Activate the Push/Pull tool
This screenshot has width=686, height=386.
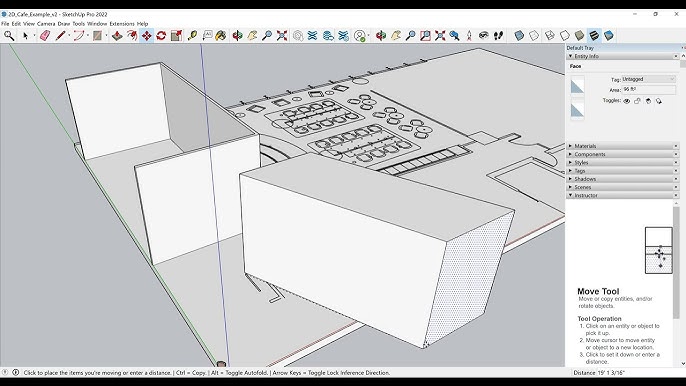click(117, 35)
